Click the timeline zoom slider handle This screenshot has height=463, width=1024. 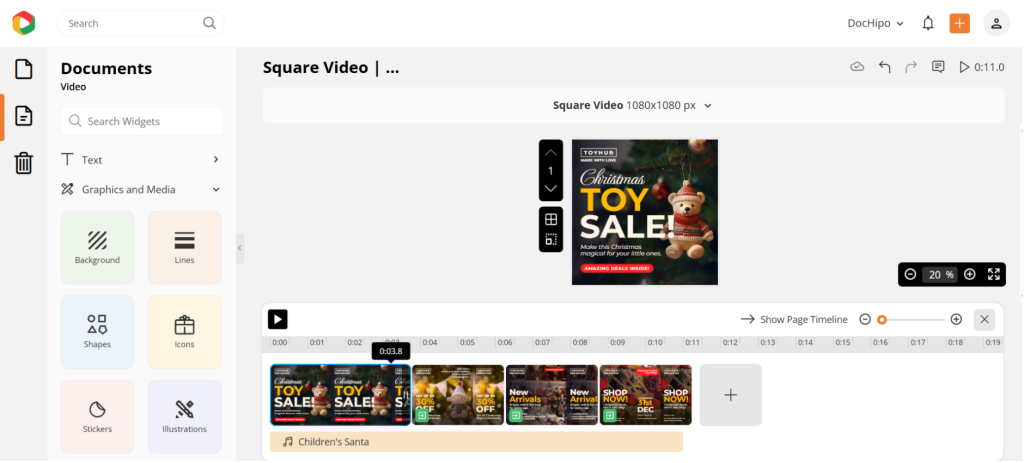[x=882, y=319]
